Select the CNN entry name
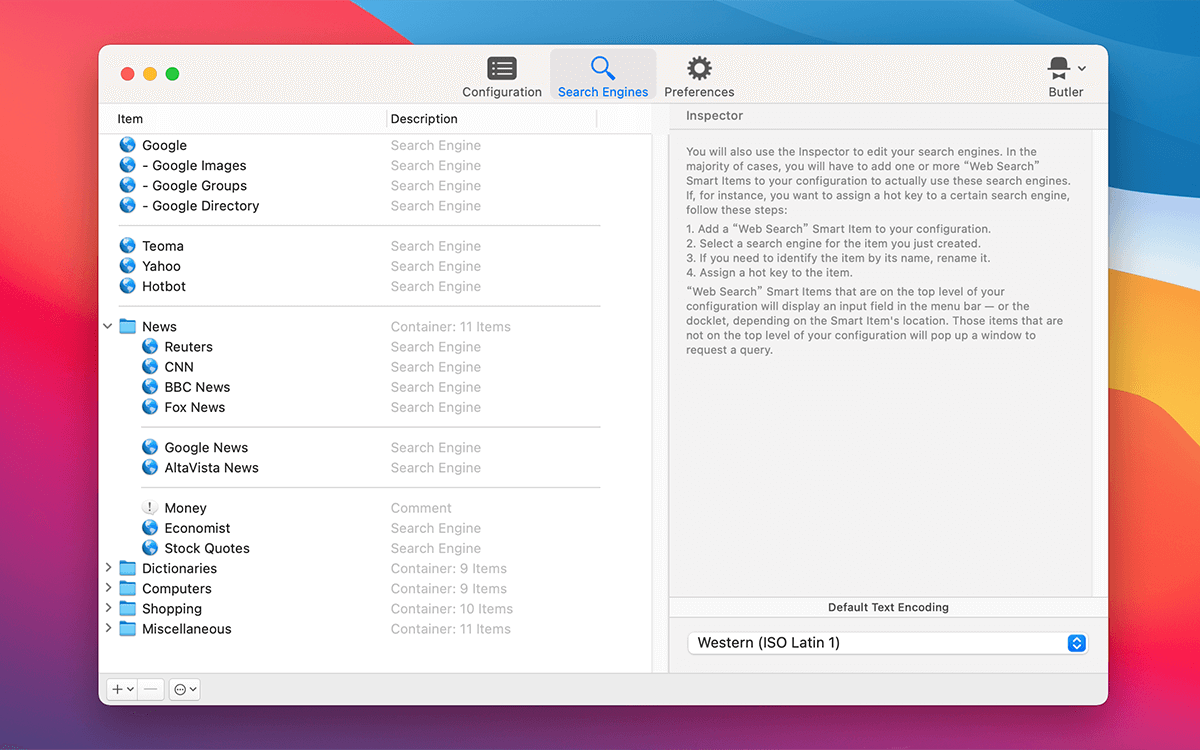The image size is (1200, 750). point(179,367)
